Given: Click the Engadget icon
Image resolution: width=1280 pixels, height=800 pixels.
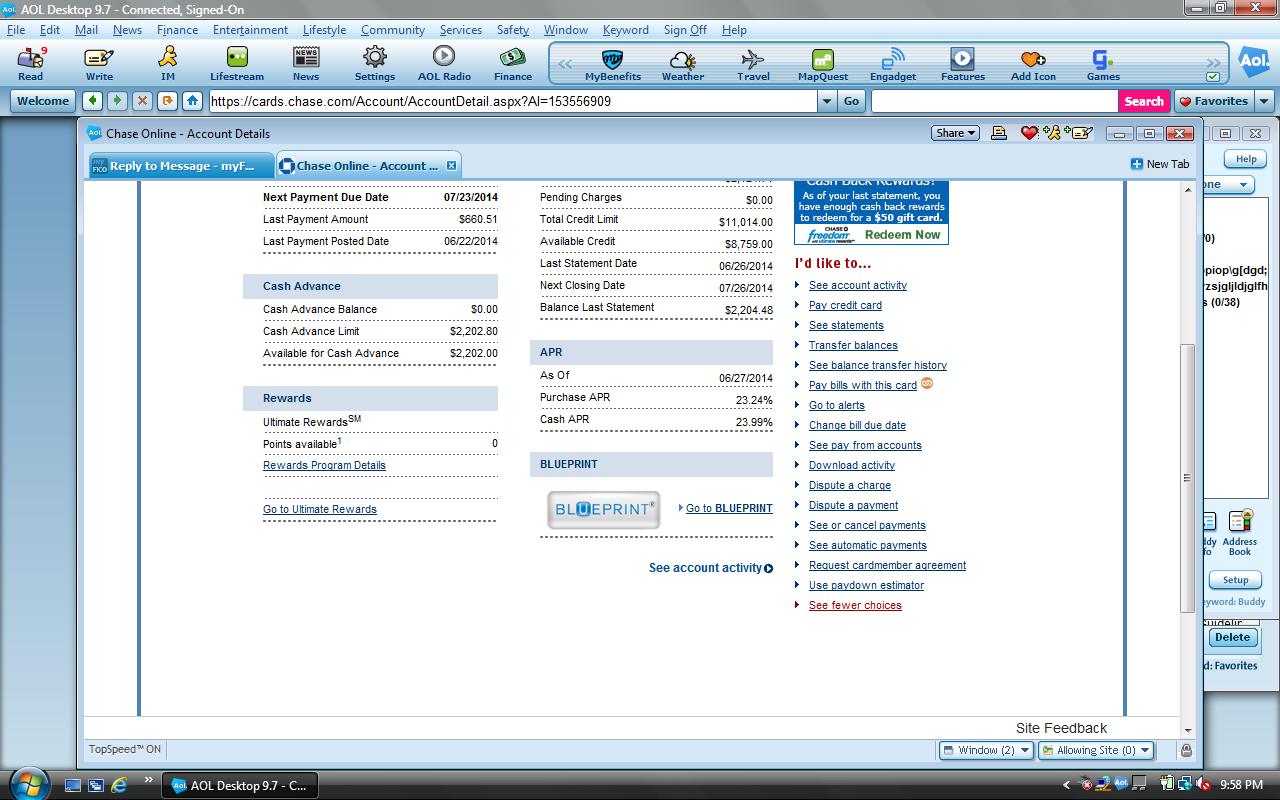Looking at the screenshot, I should [x=893, y=64].
